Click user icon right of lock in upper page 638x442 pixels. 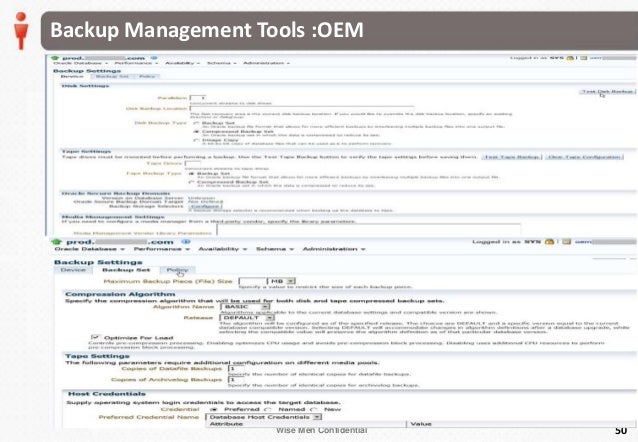click(x=583, y=58)
